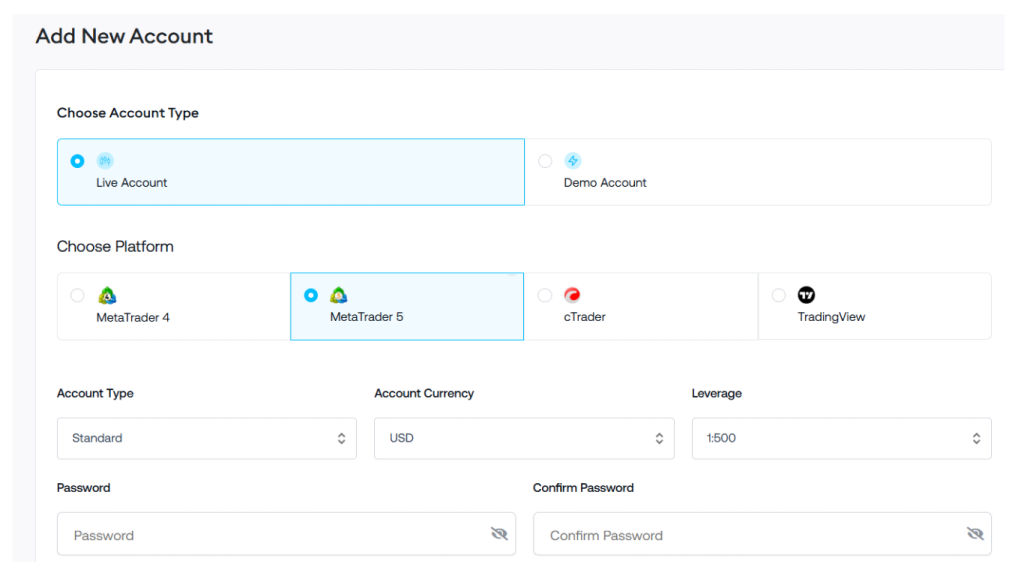Choose the cTrader radio button
This screenshot has height=576, width=1024.
(545, 295)
